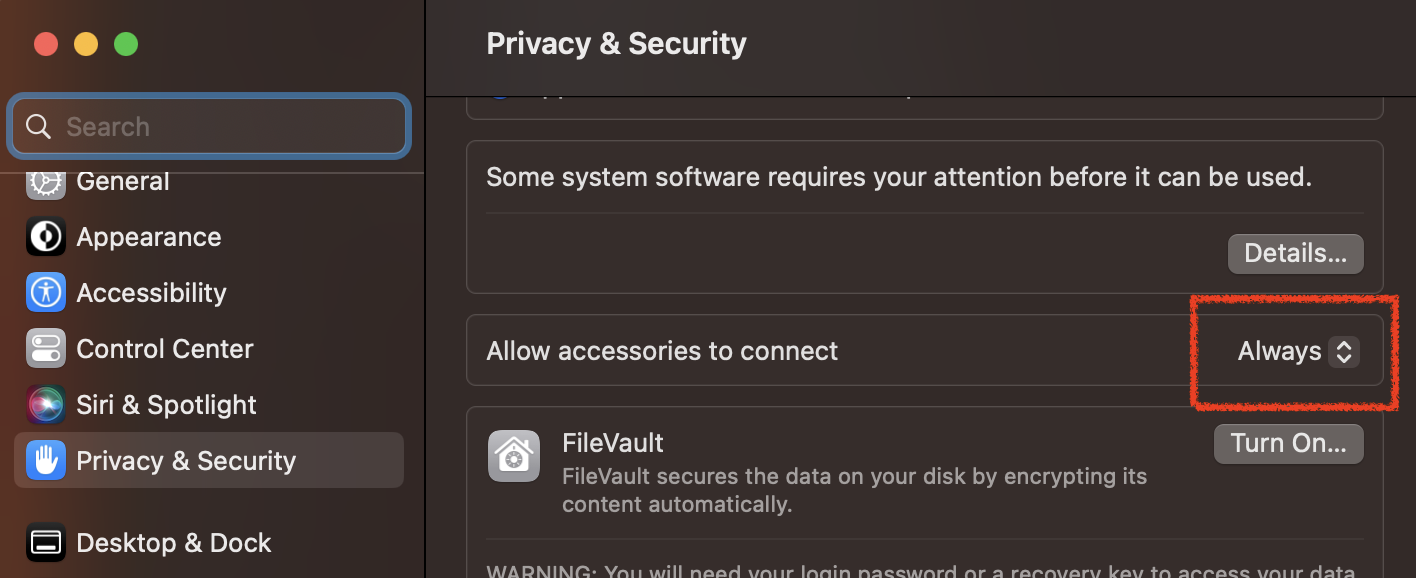Click the Appearance icon in sidebar

coord(46,237)
